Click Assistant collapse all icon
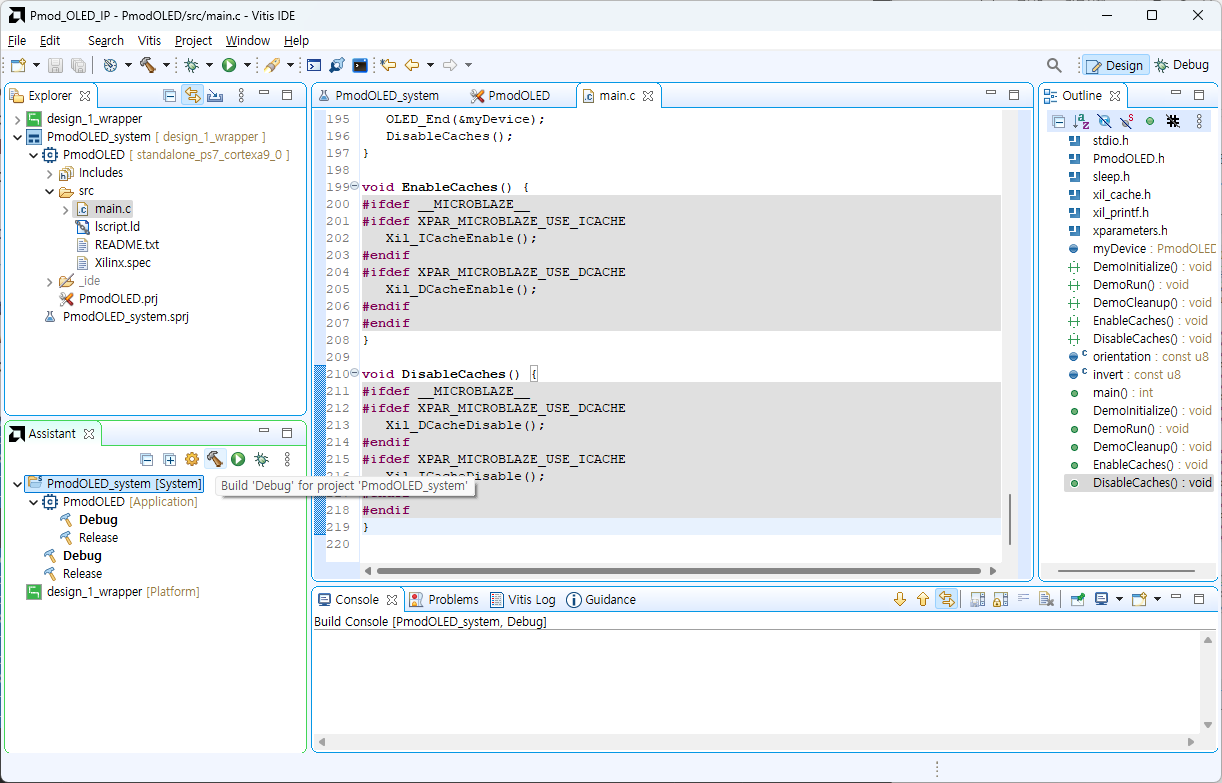Image resolution: width=1222 pixels, height=783 pixels. click(147, 459)
